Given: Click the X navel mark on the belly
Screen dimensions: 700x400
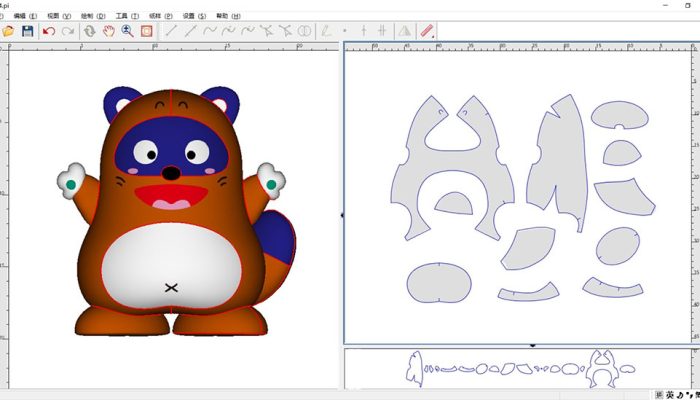Looking at the screenshot, I should coord(171,288).
